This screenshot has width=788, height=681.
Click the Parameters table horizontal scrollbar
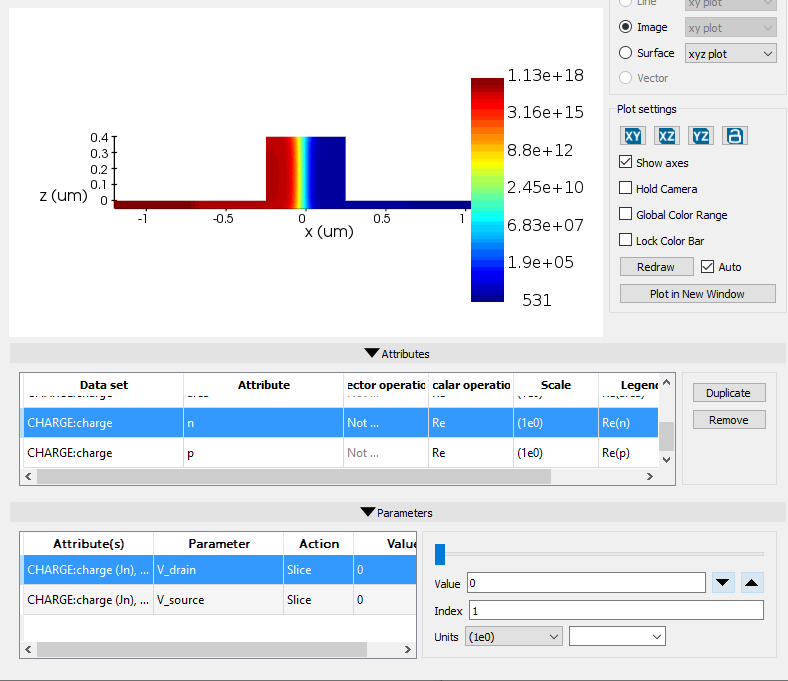point(202,649)
